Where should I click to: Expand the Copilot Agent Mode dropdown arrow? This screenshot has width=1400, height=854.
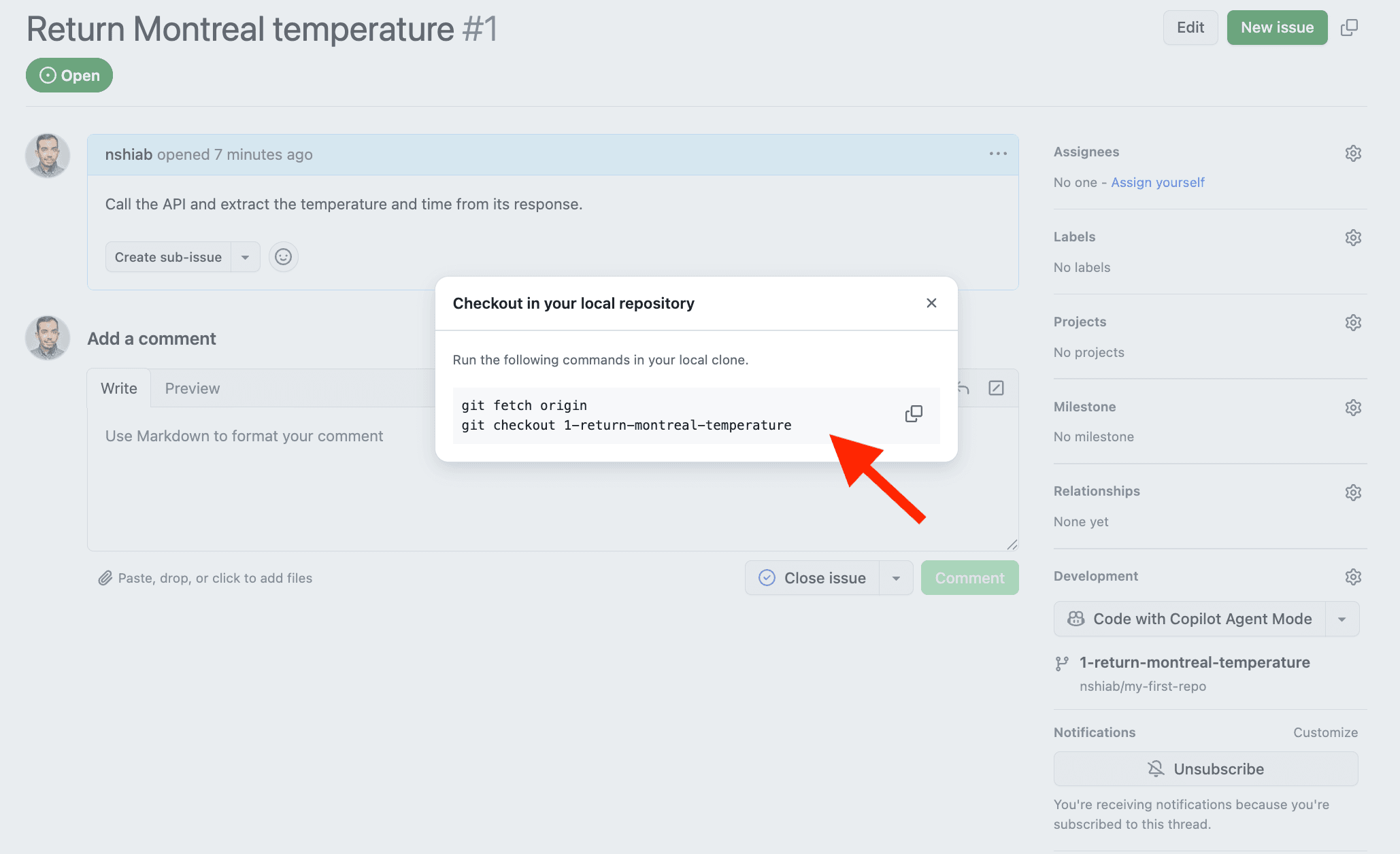(x=1342, y=619)
